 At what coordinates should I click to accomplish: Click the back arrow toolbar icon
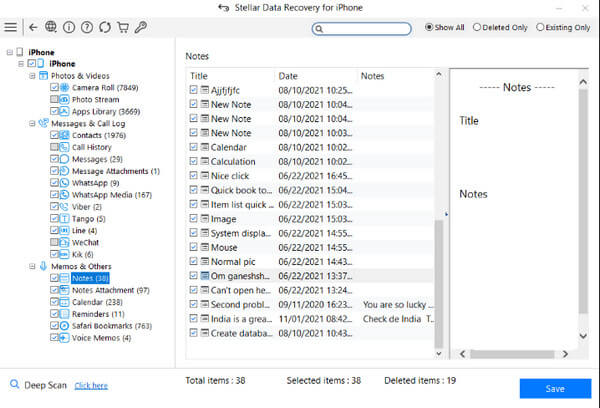tap(33, 27)
